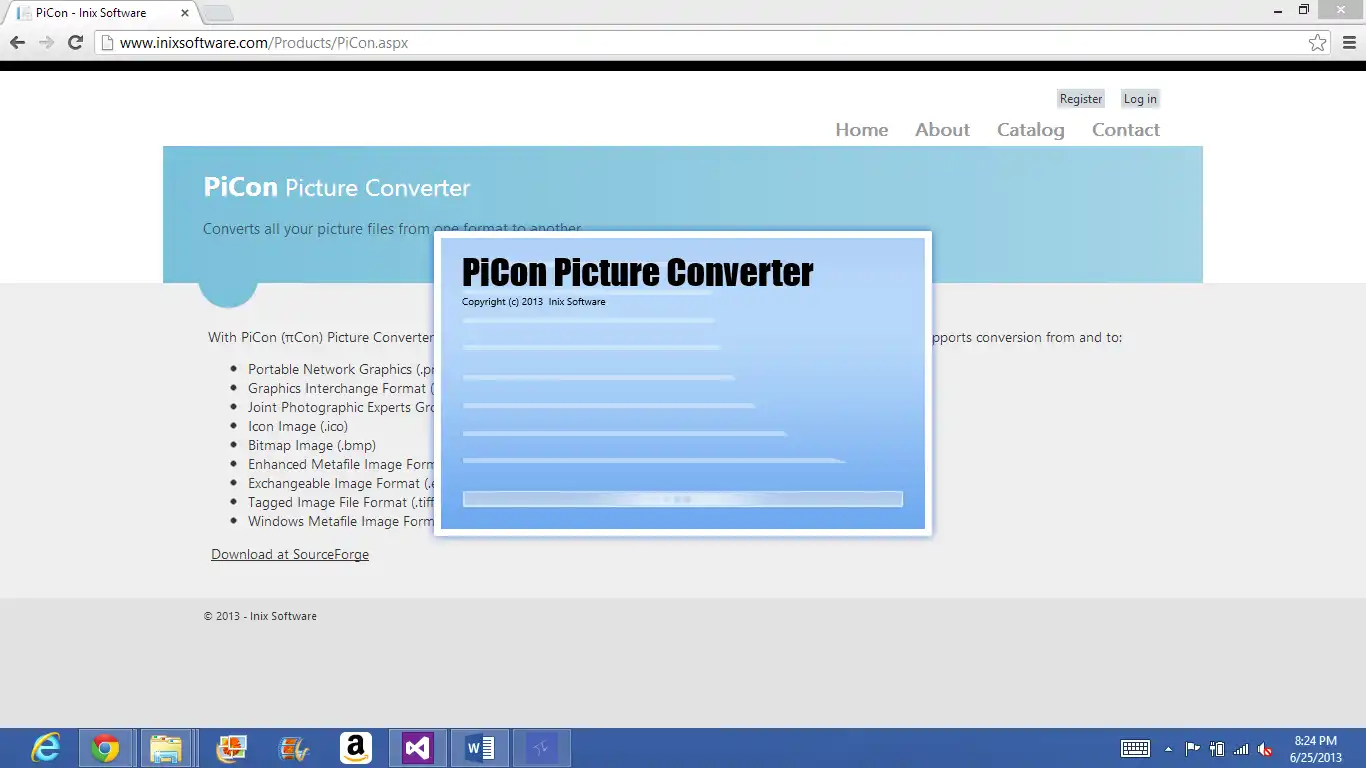Open Action Center flag notification icon

pyautogui.click(x=1192, y=749)
